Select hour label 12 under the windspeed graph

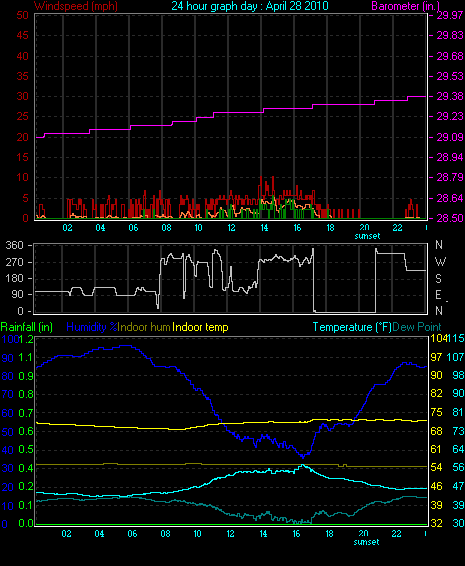(231, 228)
